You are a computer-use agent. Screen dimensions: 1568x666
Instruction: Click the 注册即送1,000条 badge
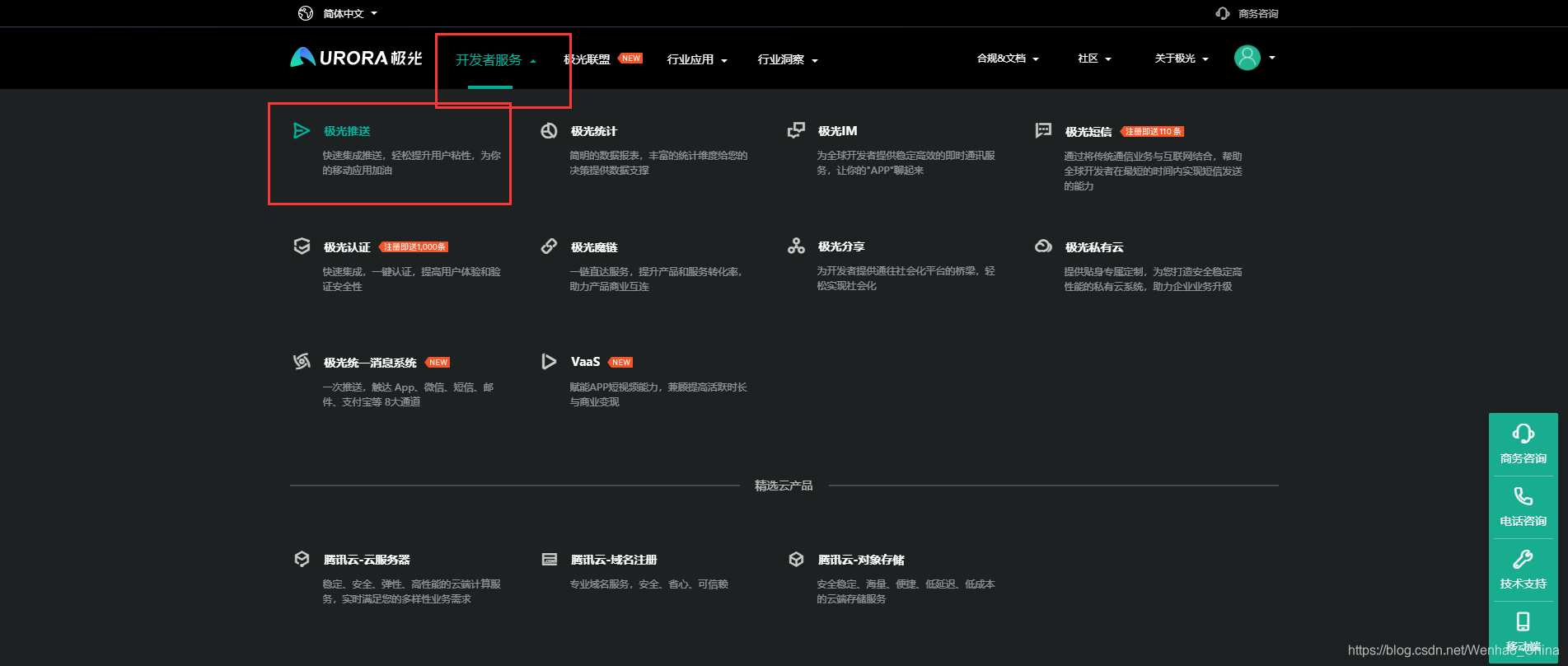click(414, 247)
